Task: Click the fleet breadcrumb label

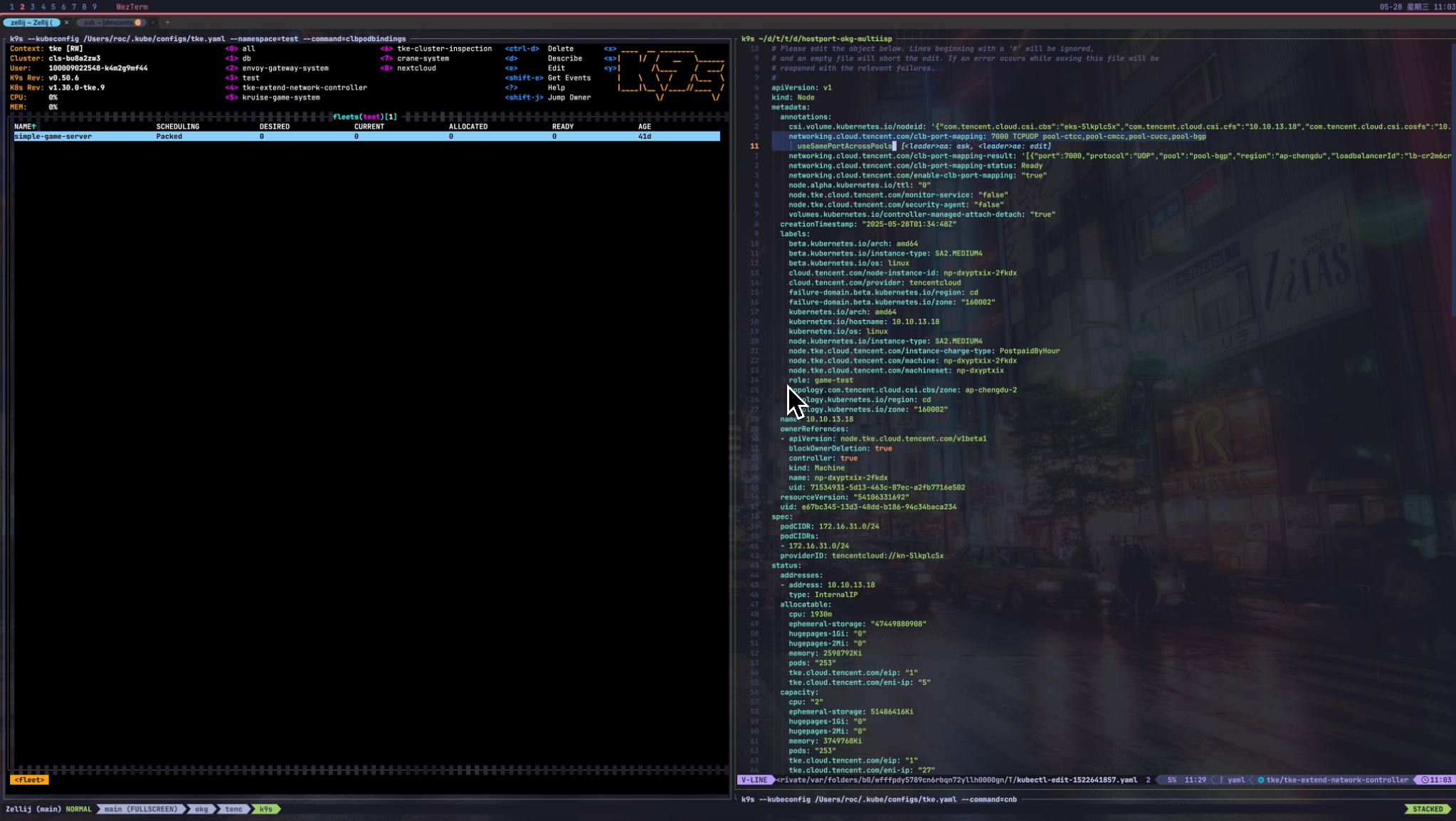Action: point(29,780)
